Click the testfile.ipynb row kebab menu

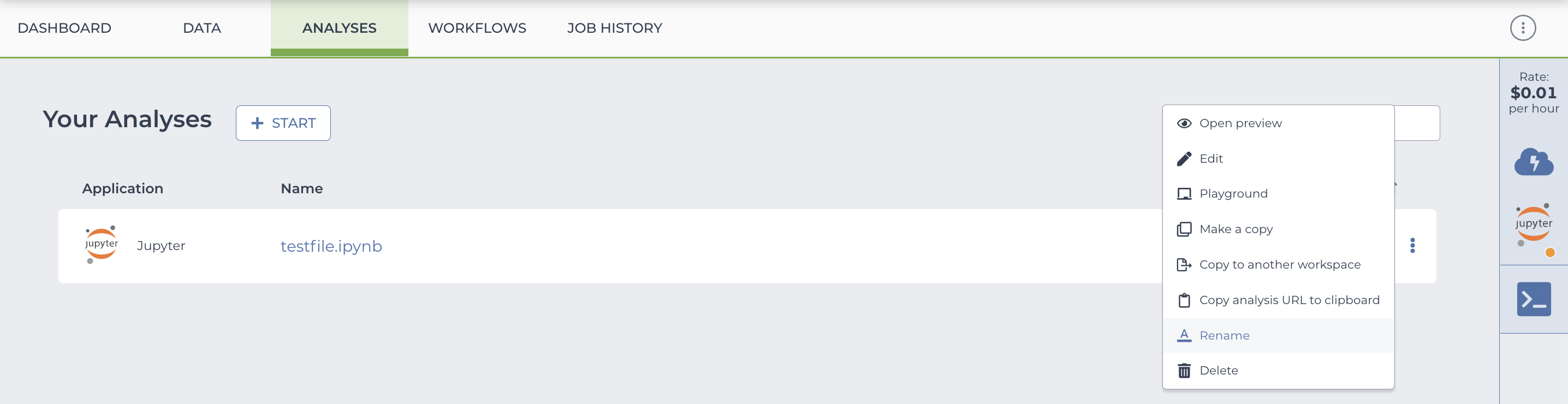[x=1412, y=246]
